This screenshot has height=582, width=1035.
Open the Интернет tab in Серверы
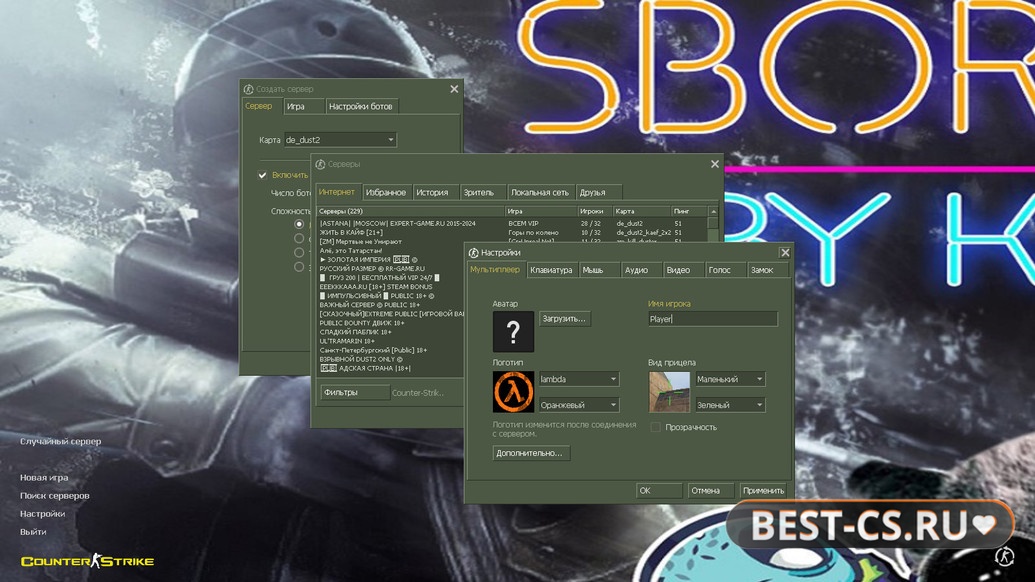pyautogui.click(x=338, y=191)
